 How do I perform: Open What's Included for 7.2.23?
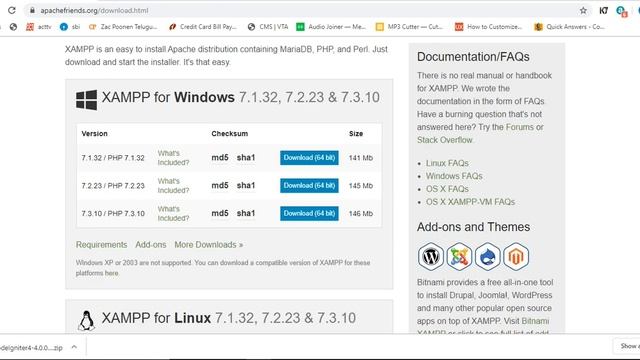pyautogui.click(x=173, y=185)
